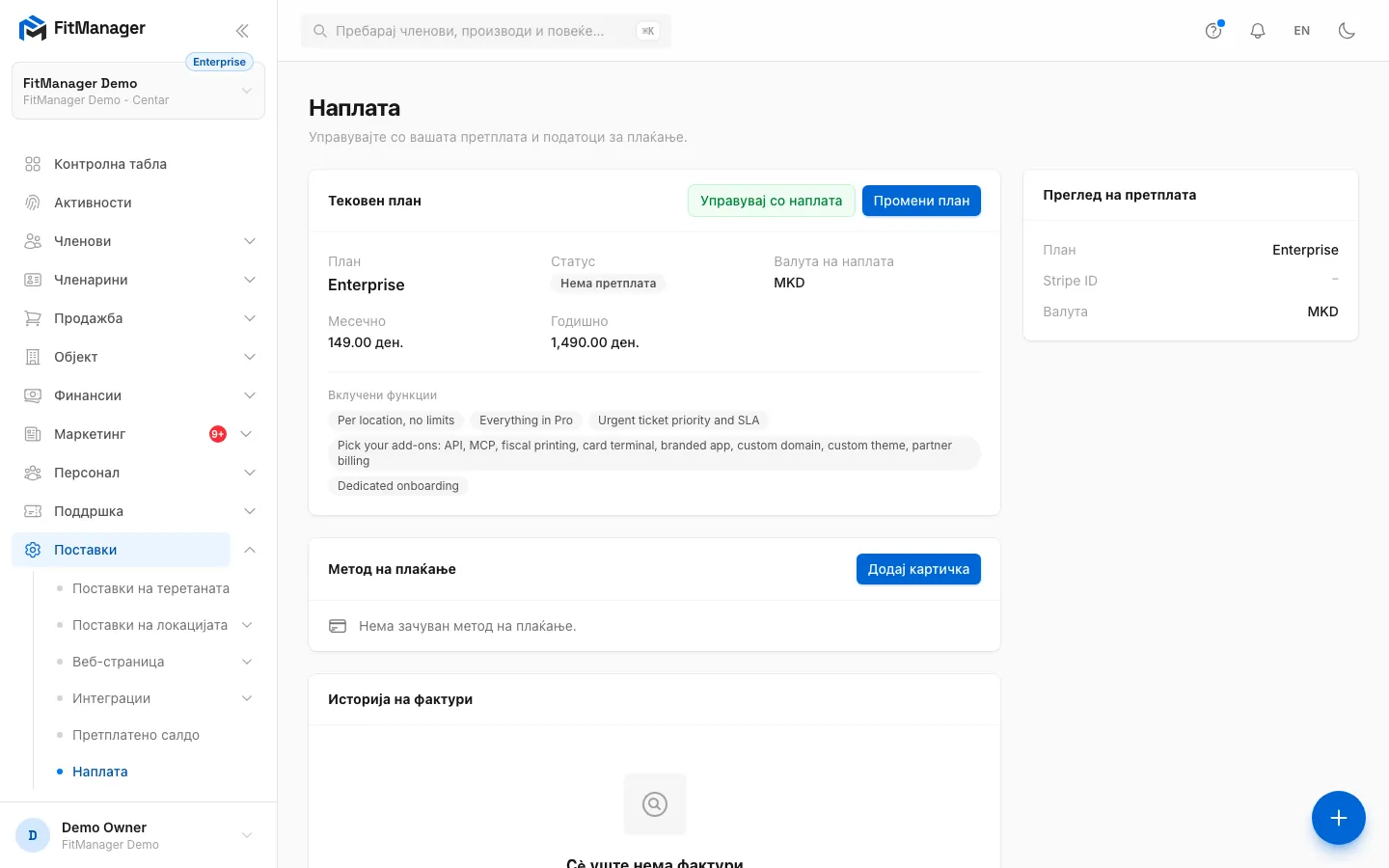Click the Enterprise badge on workspace card
Image resolution: width=1389 pixels, height=868 pixels.
pos(219,62)
